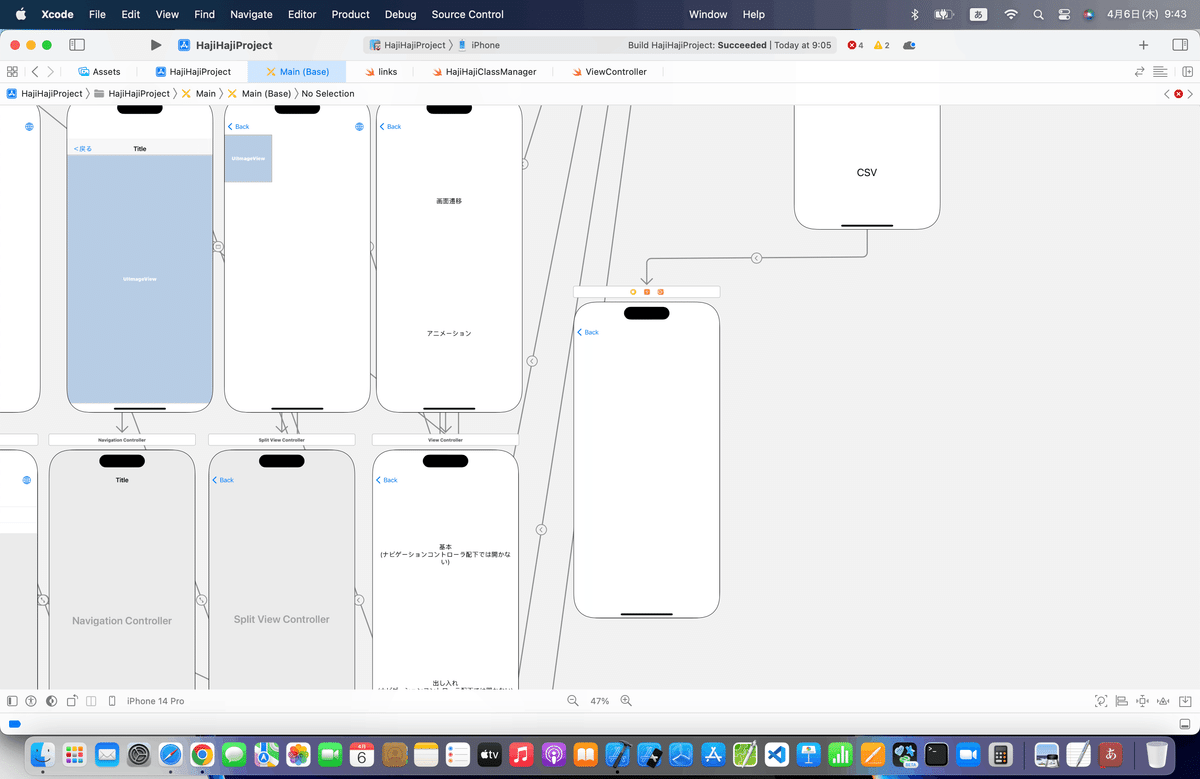Select the Split View Controller scene title bar
This screenshot has height=779, width=1200.
click(x=281, y=440)
